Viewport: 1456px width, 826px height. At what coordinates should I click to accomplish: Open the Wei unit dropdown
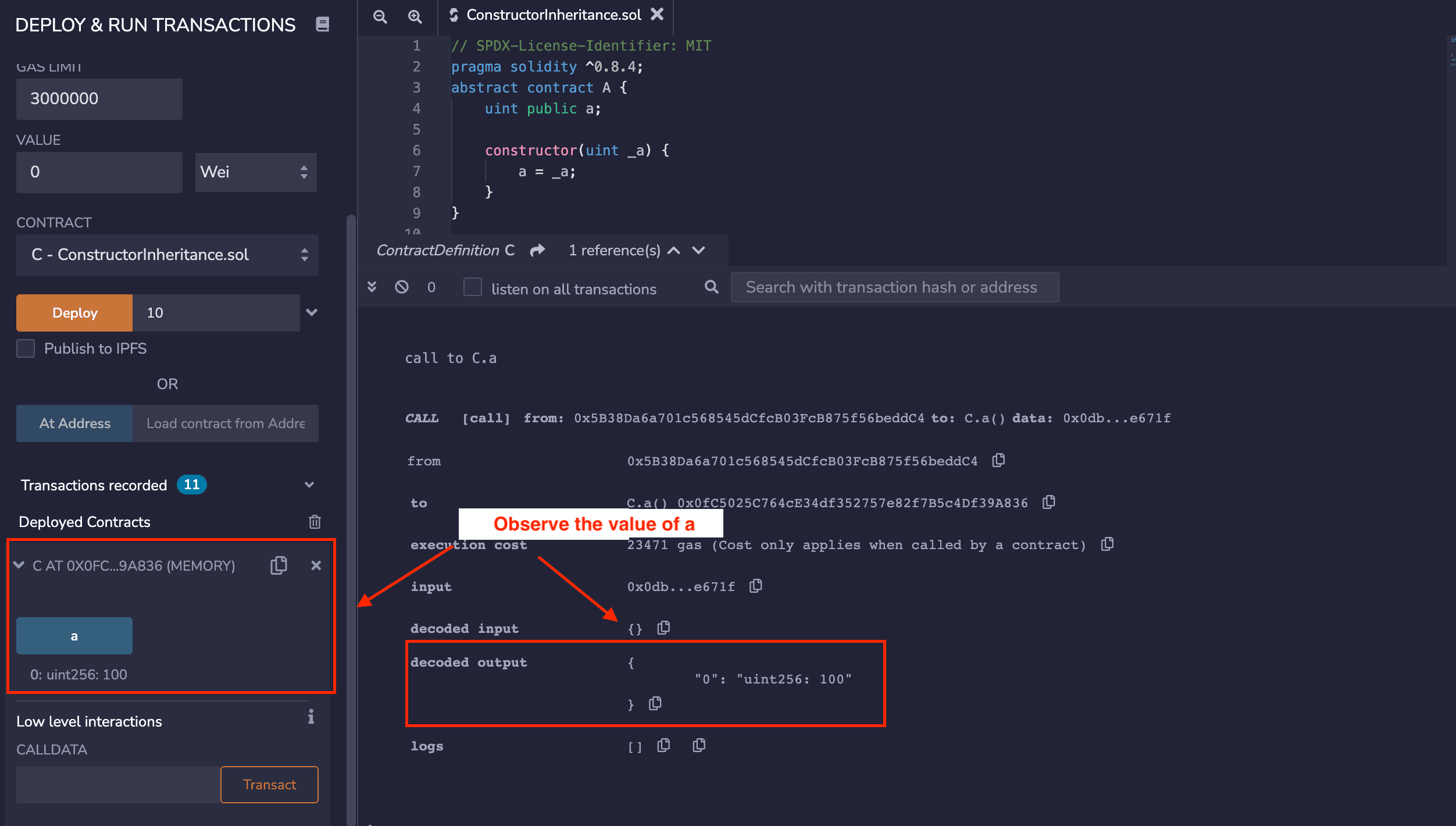255,172
